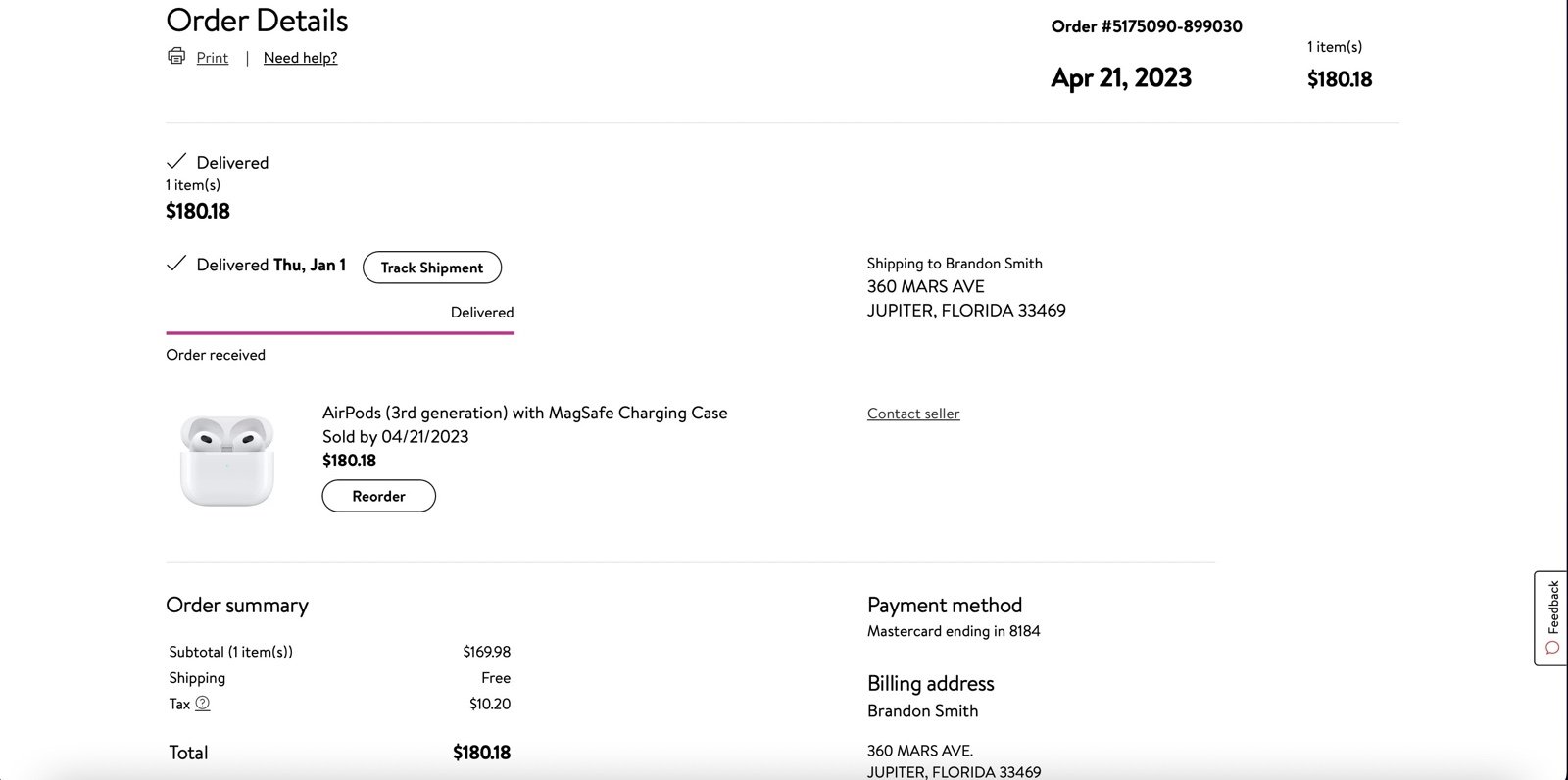Click the Billing address heading
The image size is (1568, 780).
pos(931,684)
